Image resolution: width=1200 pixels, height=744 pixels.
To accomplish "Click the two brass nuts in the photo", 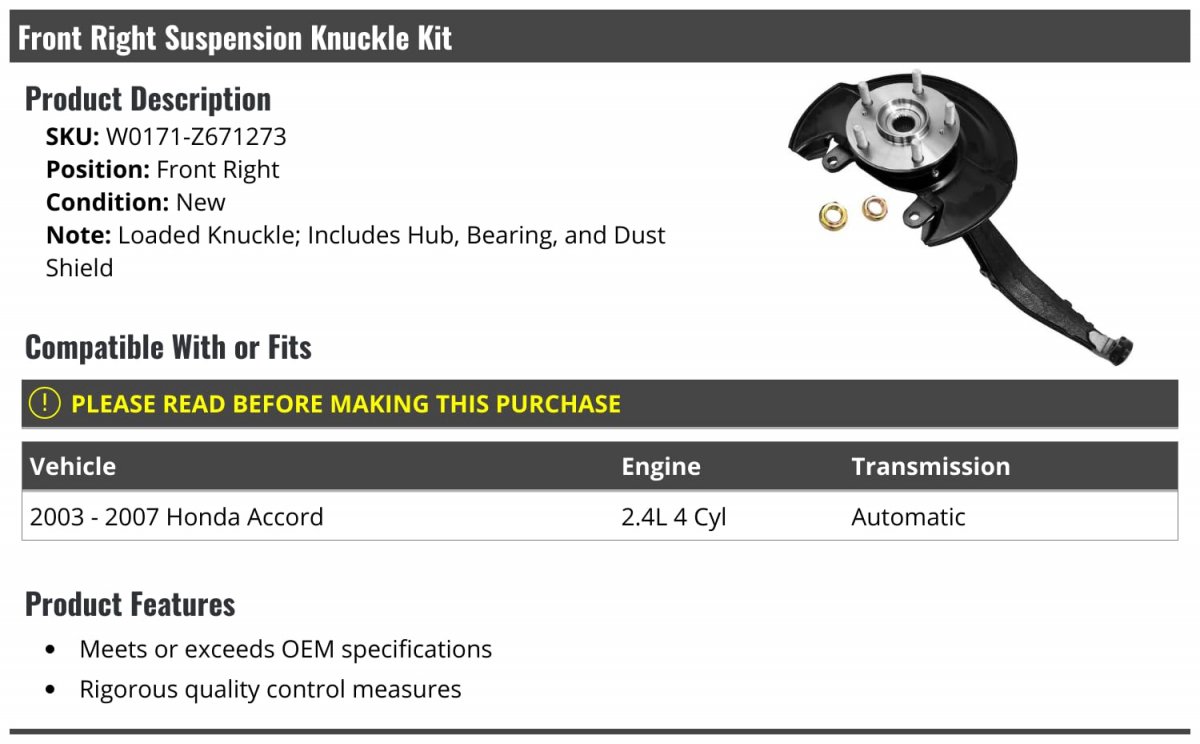I will (853, 212).
